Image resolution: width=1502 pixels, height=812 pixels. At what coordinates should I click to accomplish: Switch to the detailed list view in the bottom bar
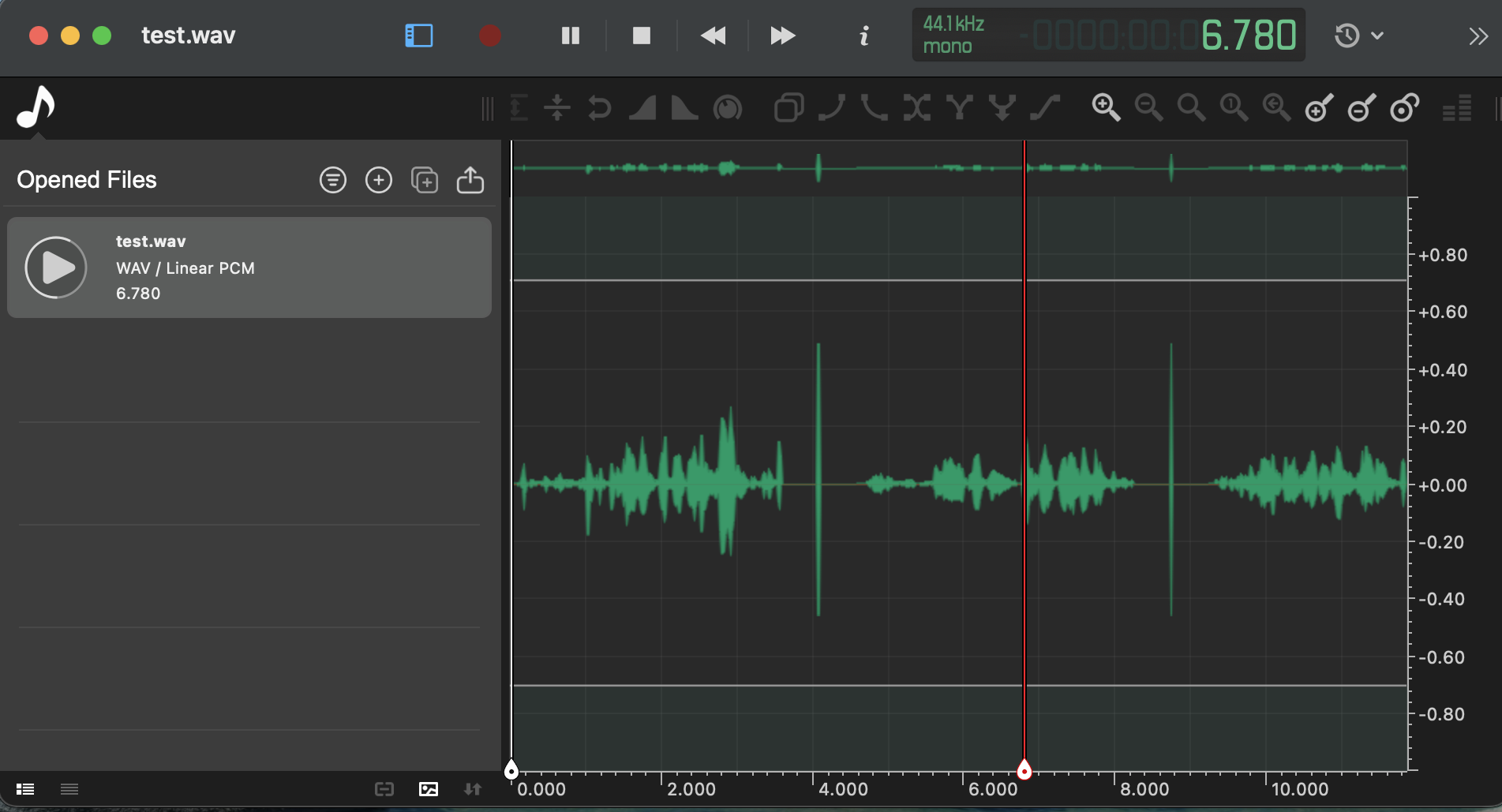coord(25,789)
